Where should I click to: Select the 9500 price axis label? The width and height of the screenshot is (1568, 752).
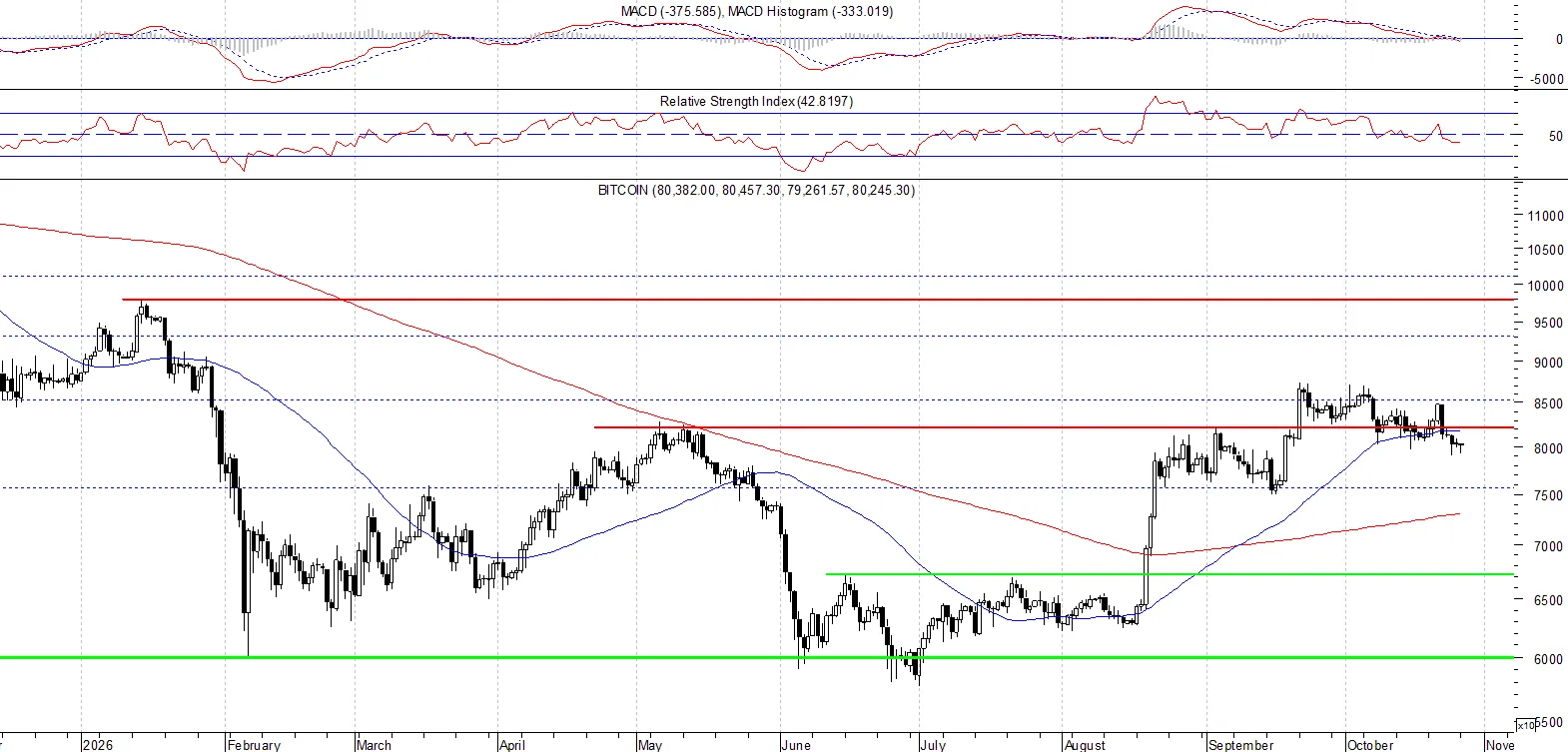(1548, 324)
